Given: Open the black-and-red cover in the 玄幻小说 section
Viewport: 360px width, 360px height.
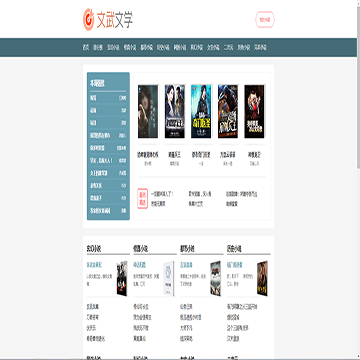Looking at the screenshot, I should [x=122, y=278].
